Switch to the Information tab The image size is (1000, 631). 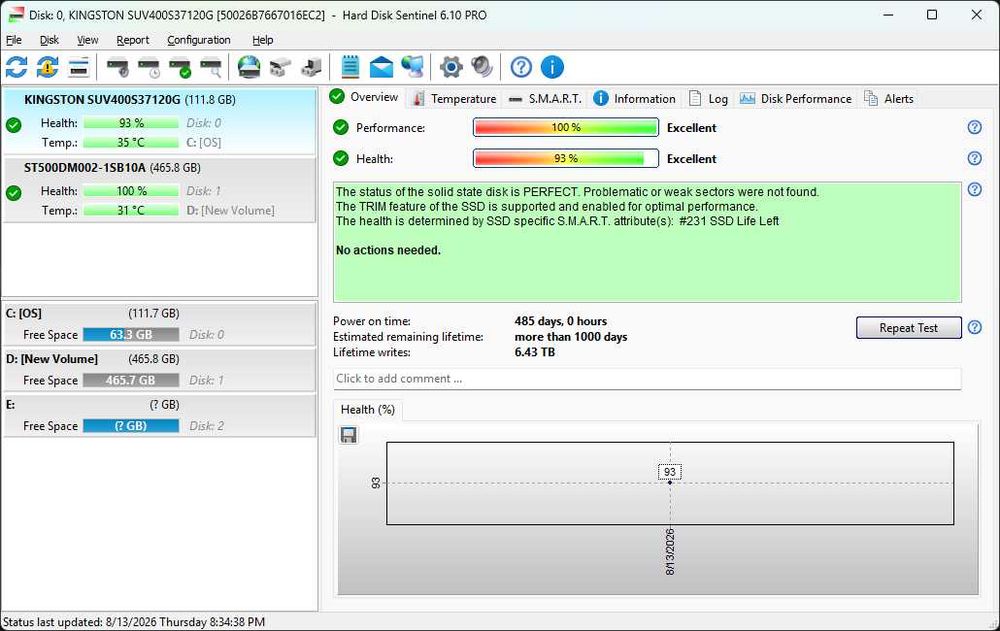(x=635, y=98)
